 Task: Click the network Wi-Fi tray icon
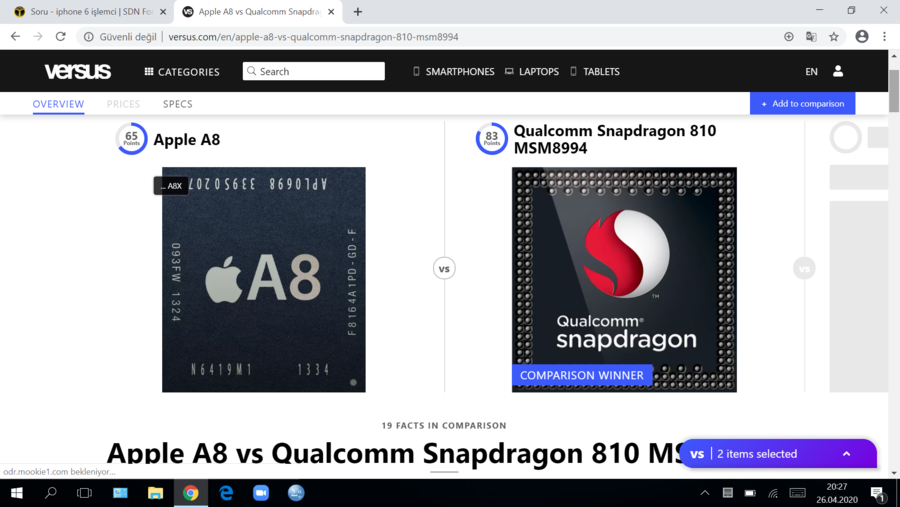click(x=773, y=493)
